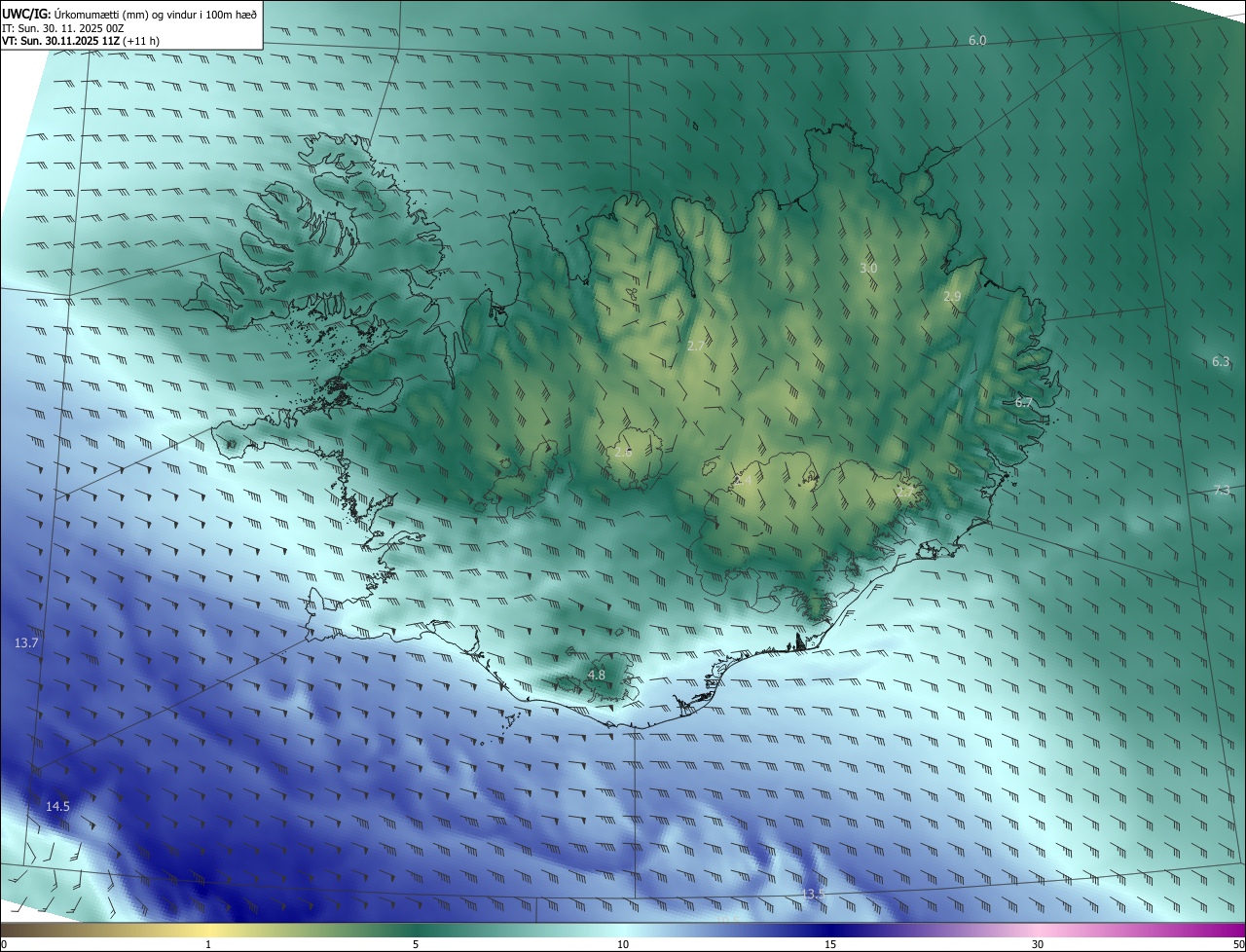The height and width of the screenshot is (952, 1246).
Task: Click the colorbar tick label '10'
Action: pos(623,944)
